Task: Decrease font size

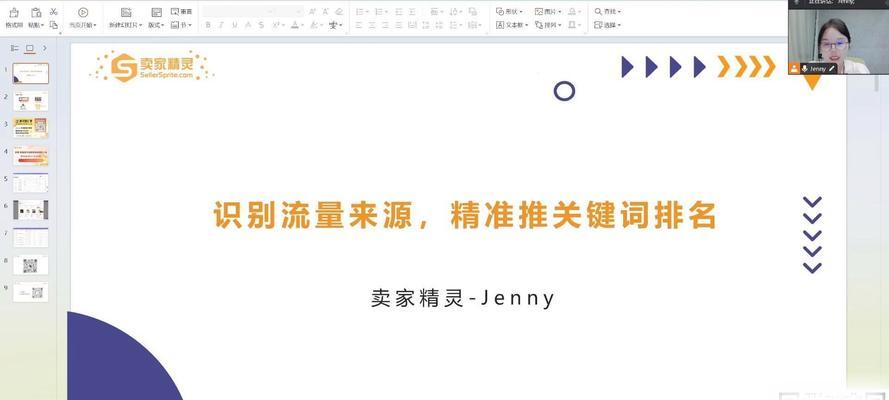Action: point(325,11)
